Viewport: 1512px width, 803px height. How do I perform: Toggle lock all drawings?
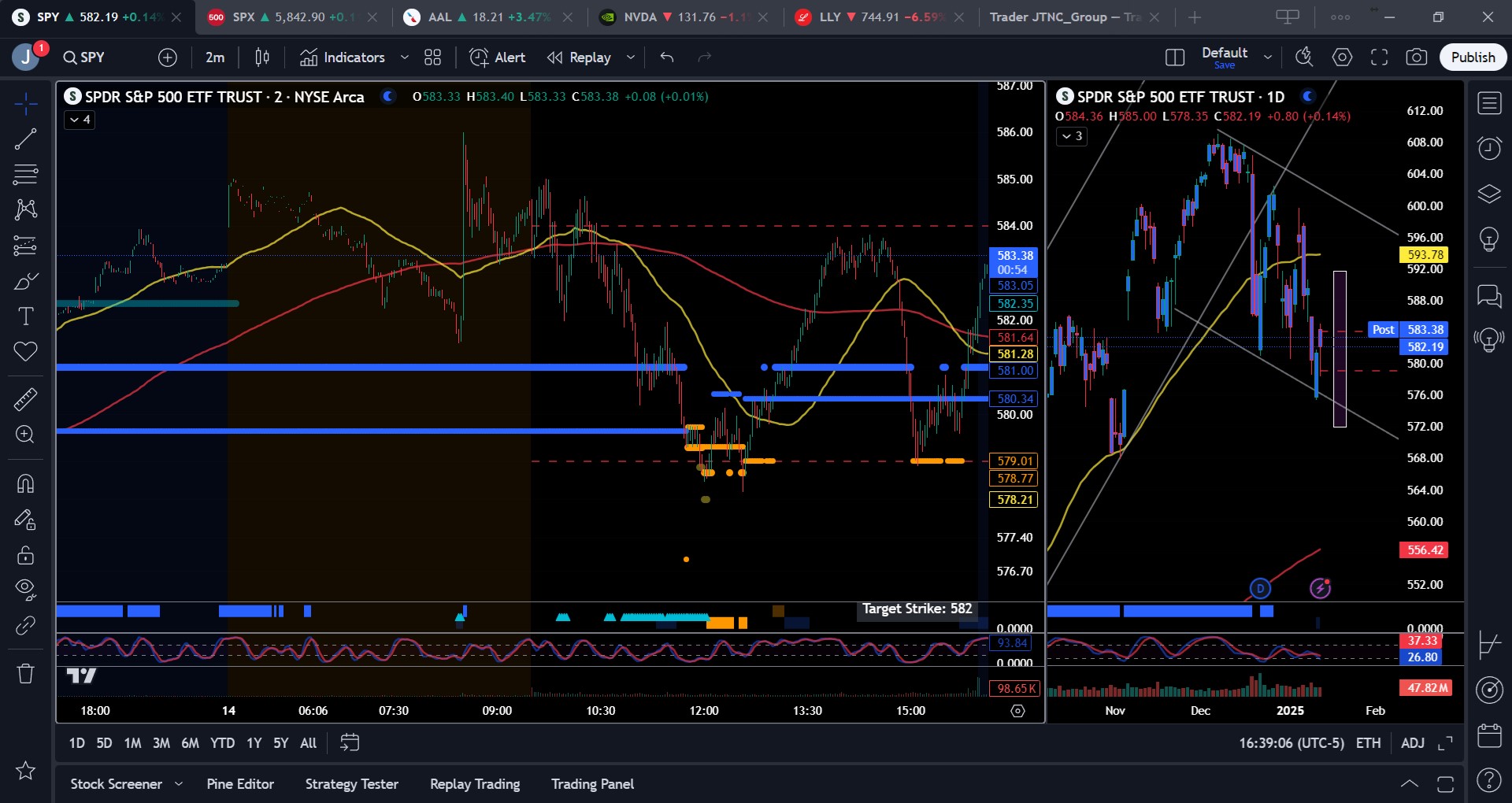pos(25,555)
